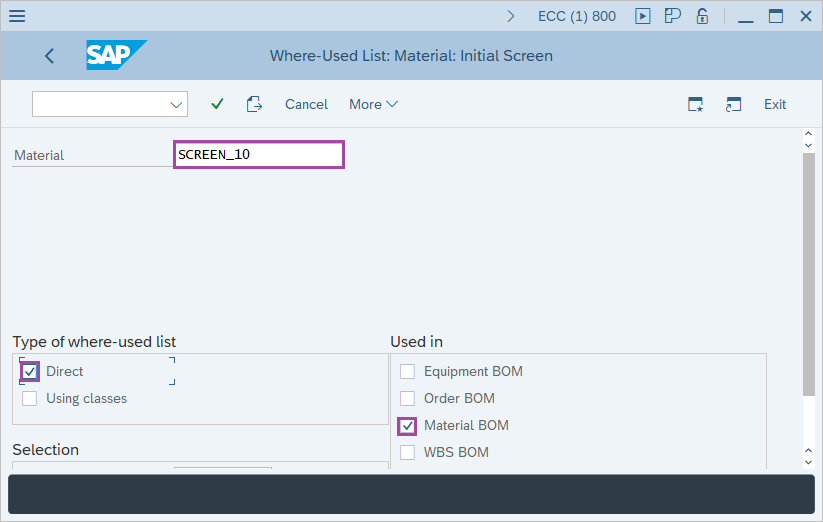Click the layout customization icon
This screenshot has height=522, width=823.
click(x=672, y=16)
